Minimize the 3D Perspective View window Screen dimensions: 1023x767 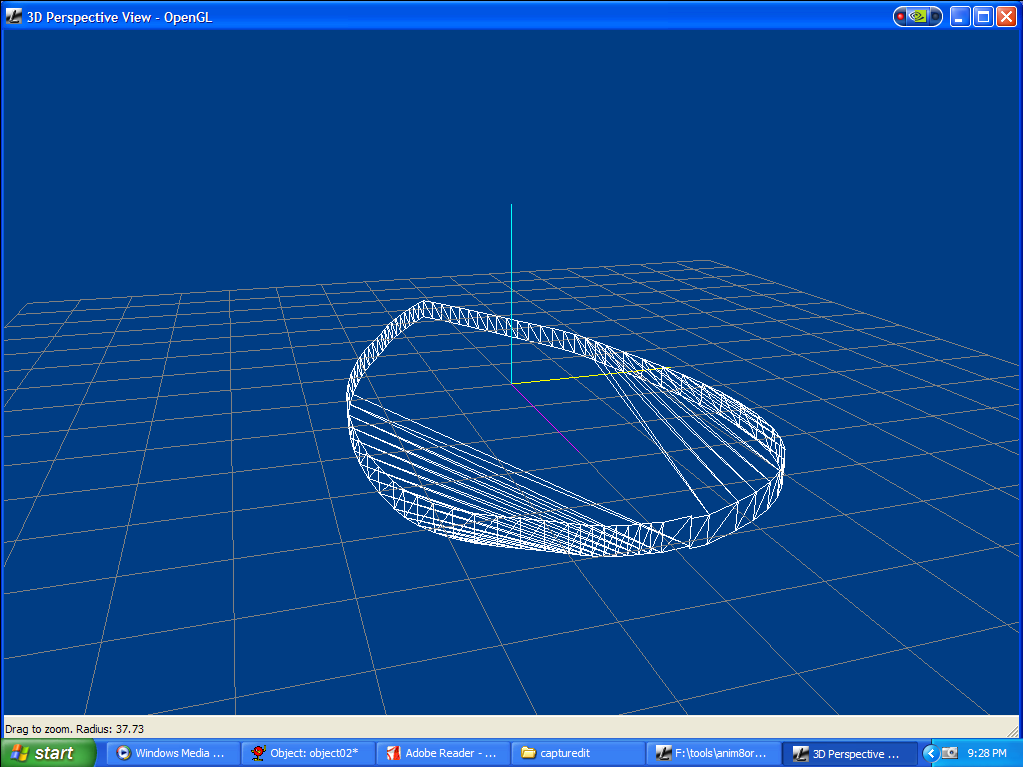[958, 16]
